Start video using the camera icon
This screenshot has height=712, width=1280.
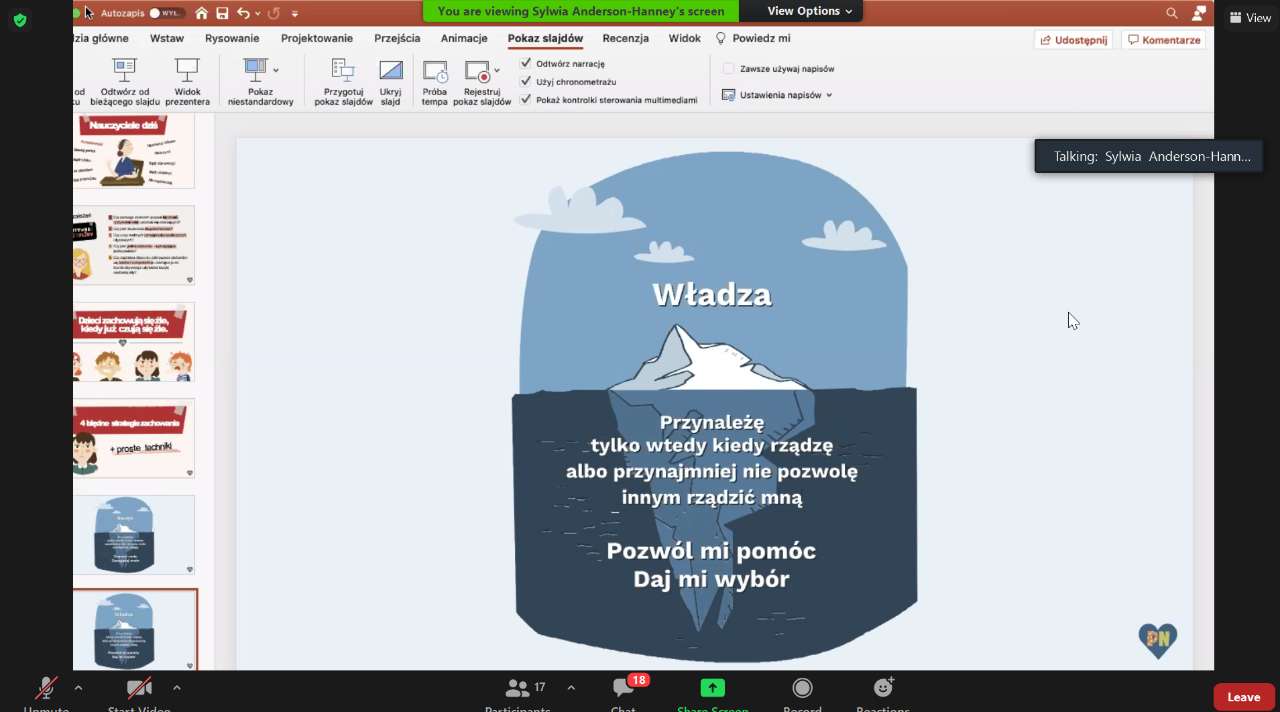click(139, 689)
